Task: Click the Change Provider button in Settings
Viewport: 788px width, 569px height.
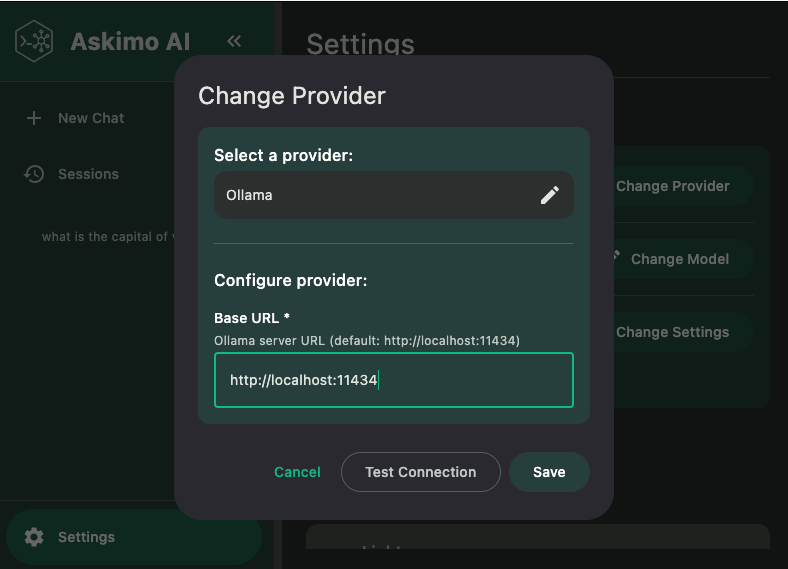Action: pos(681,186)
